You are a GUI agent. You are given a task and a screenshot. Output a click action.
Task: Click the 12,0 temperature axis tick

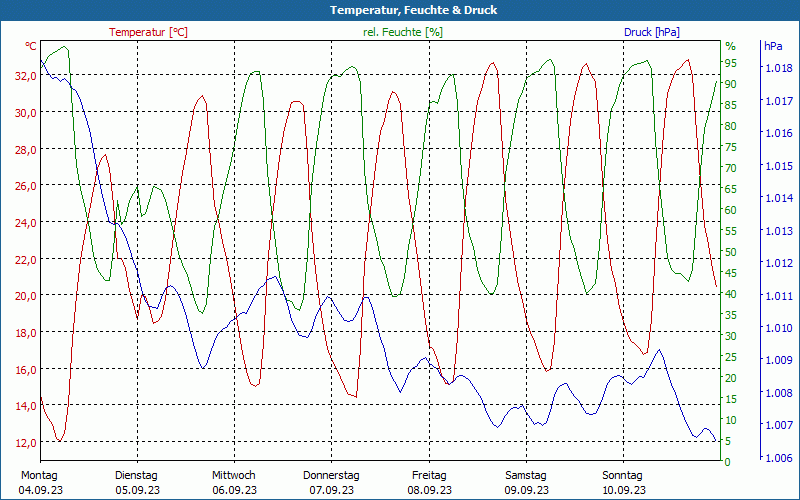pos(24,443)
